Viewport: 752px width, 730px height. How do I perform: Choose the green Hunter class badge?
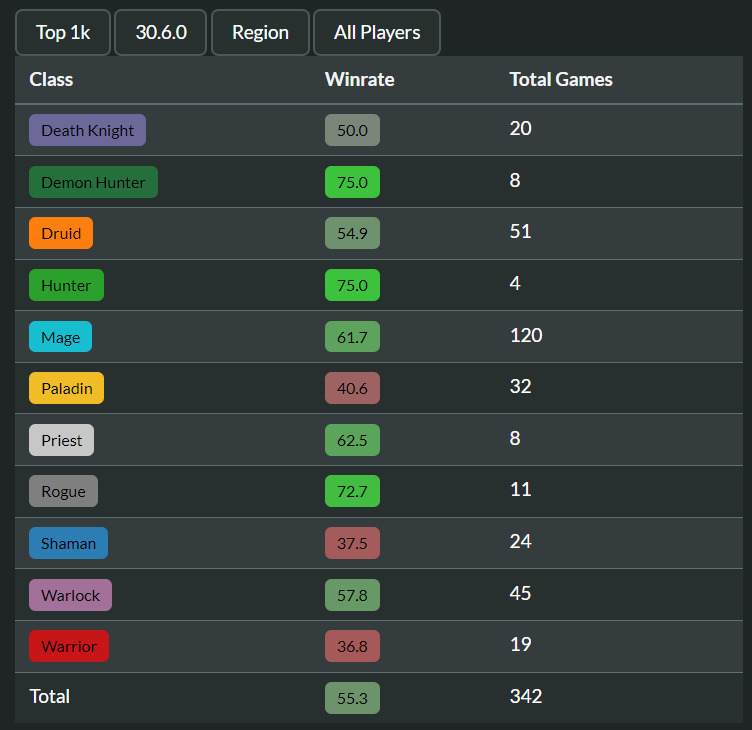[x=66, y=285]
